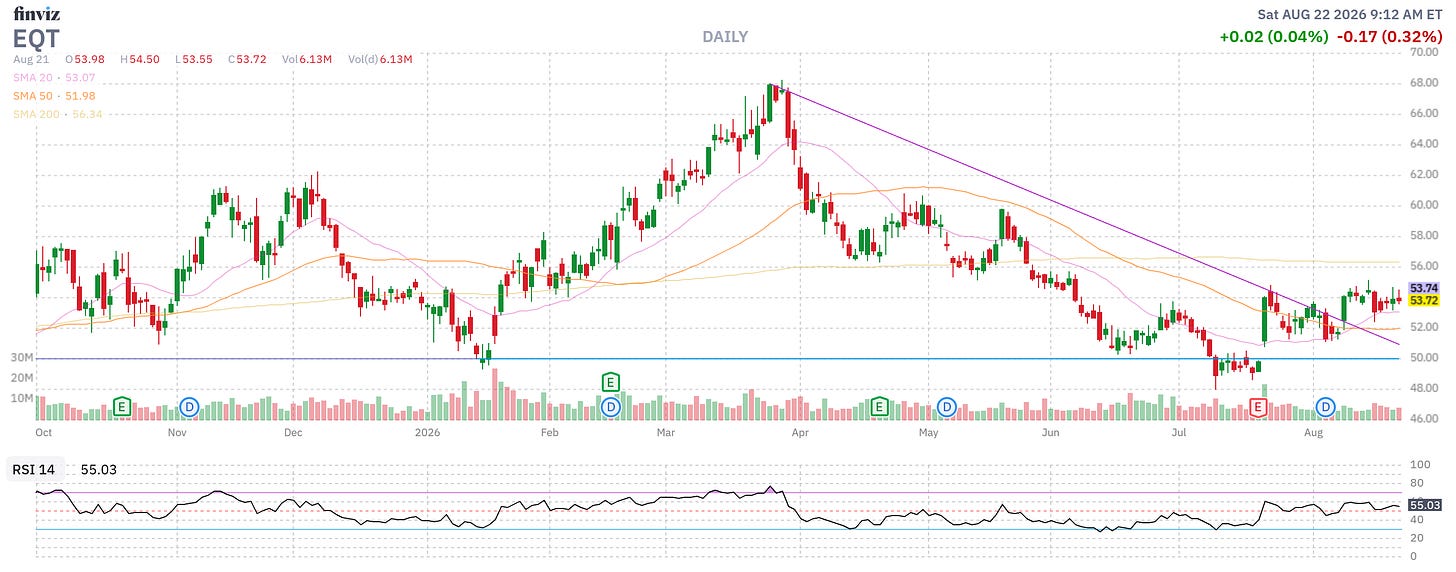The width and height of the screenshot is (1456, 572).
Task: Click the Mar label on time axis
Action: [x=667, y=433]
